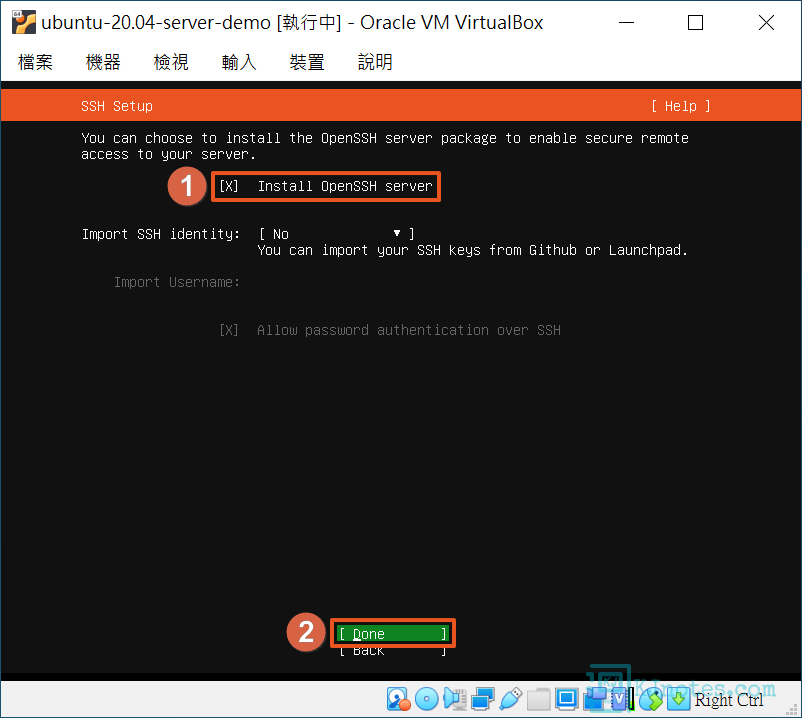Maximize the VirtualBox window

coord(695,23)
